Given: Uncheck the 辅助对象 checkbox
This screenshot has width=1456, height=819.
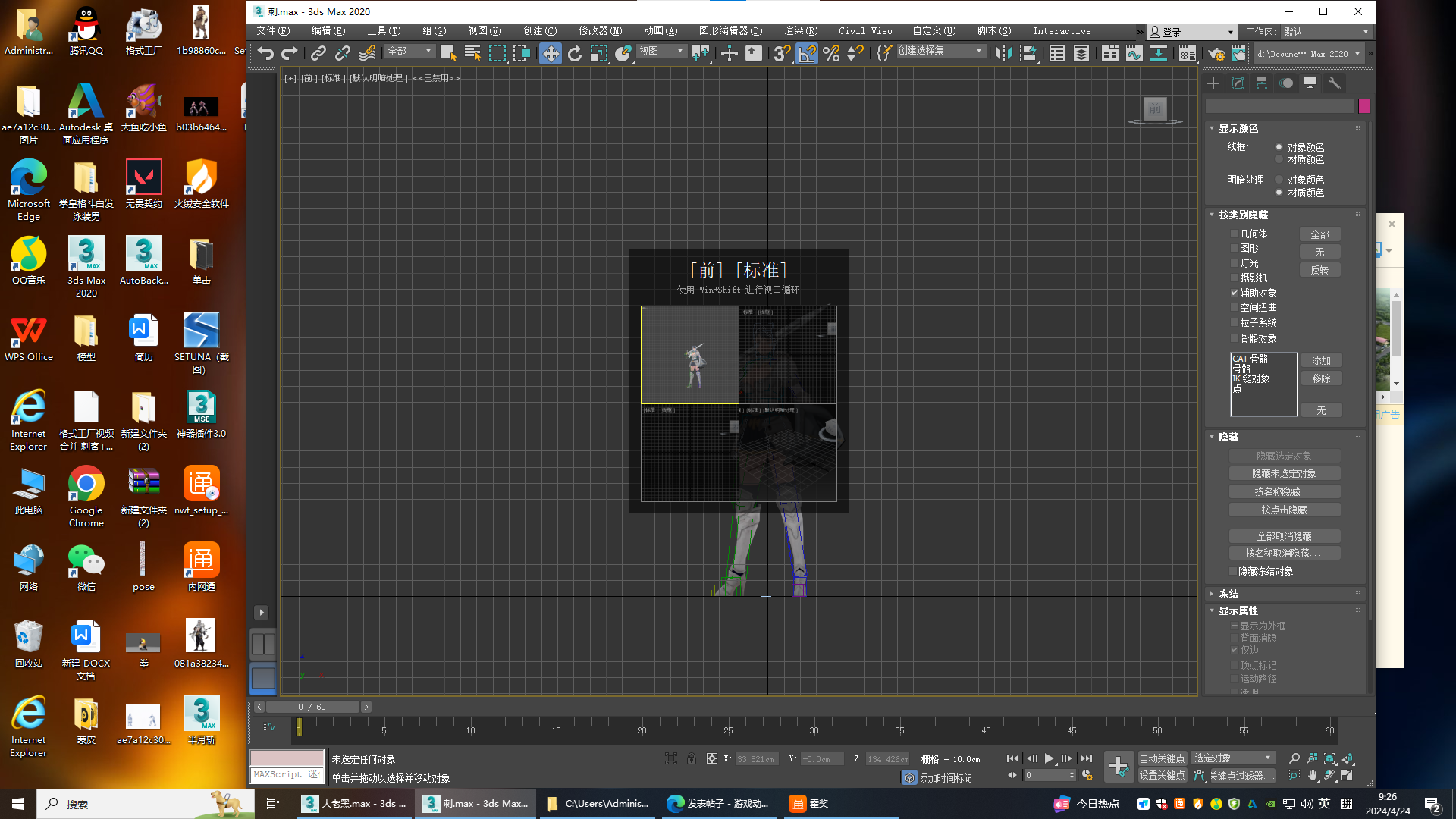Looking at the screenshot, I should click(1235, 293).
